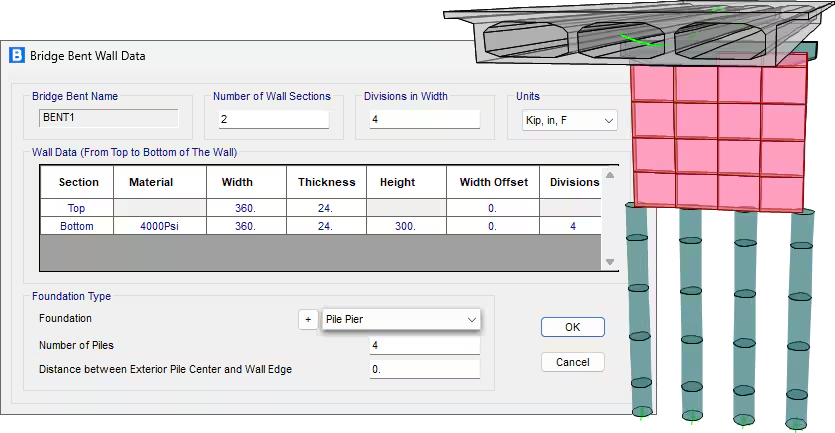Image resolution: width=835 pixels, height=433 pixels.
Task: Add new foundation with plus button
Action: (x=308, y=320)
